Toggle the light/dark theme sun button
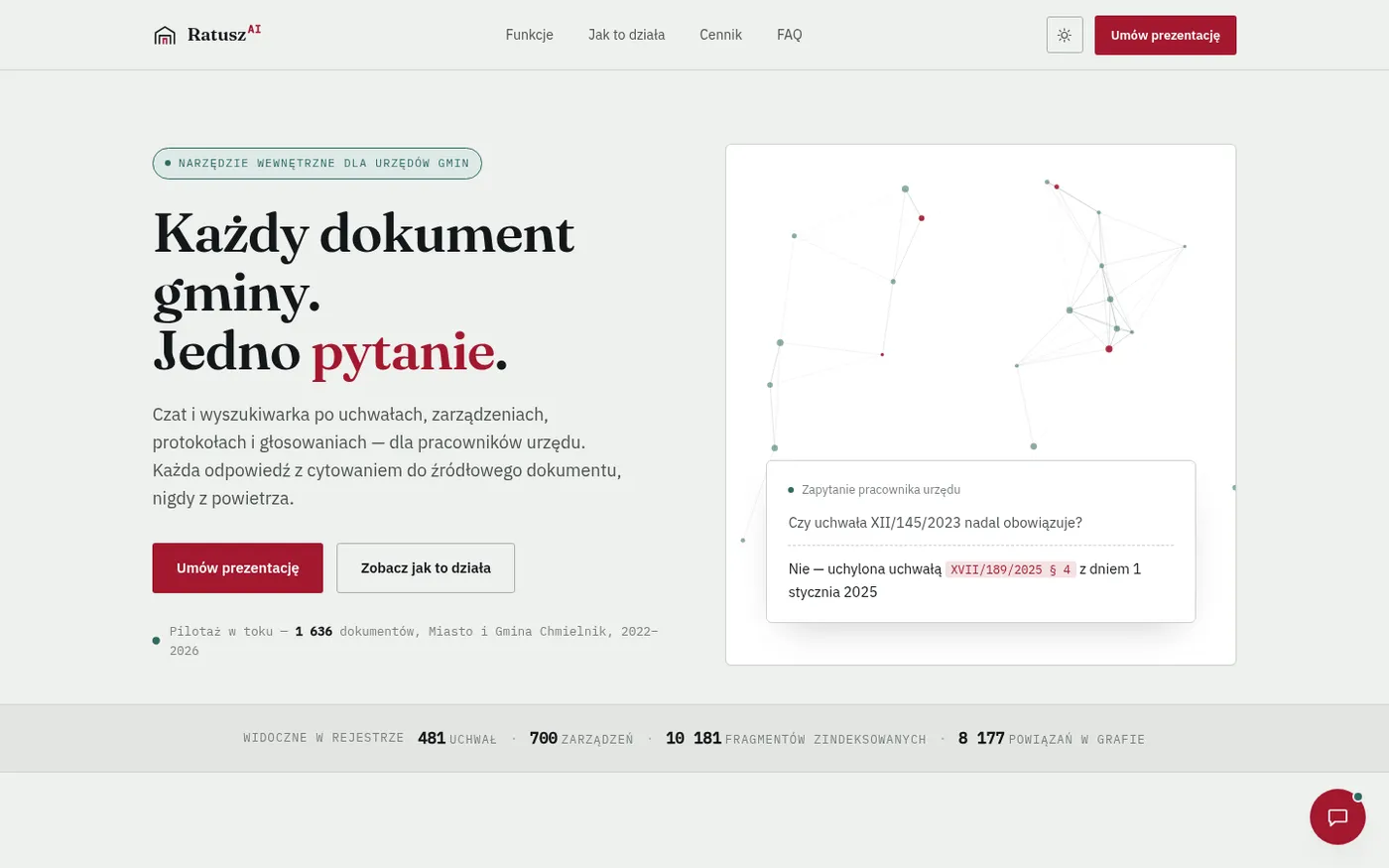1389x868 pixels. pos(1065,35)
